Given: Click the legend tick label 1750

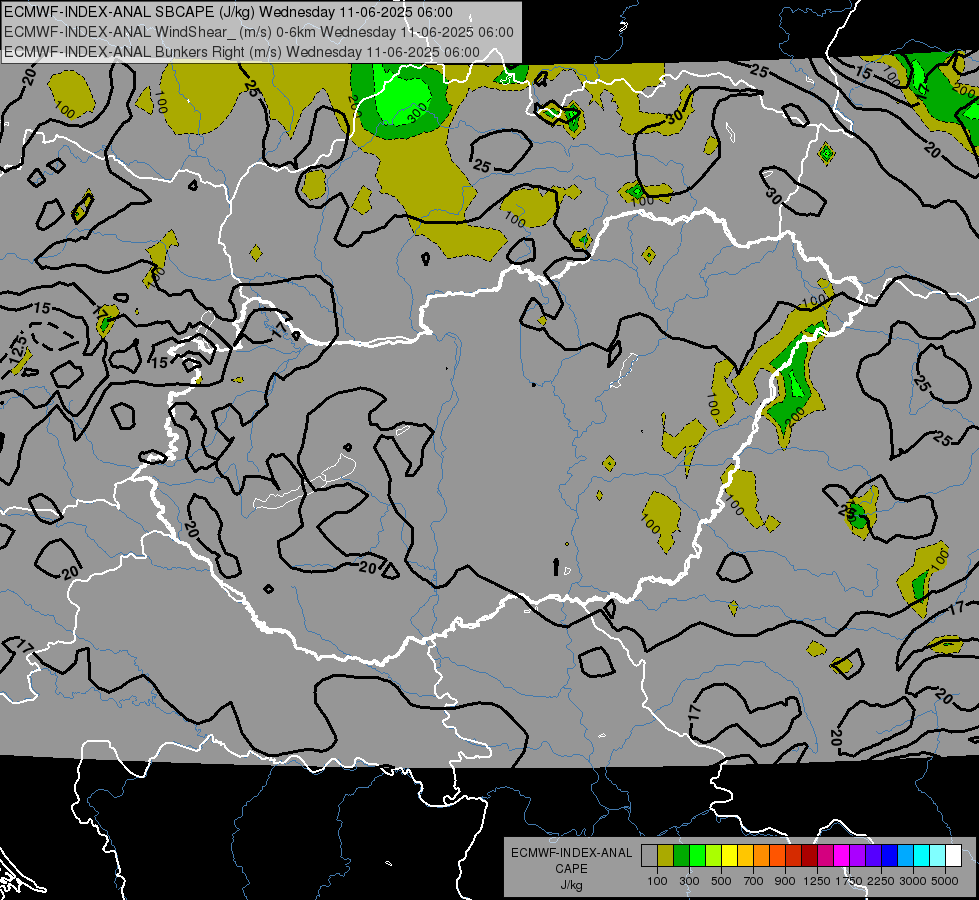Looking at the screenshot, I should [849, 881].
